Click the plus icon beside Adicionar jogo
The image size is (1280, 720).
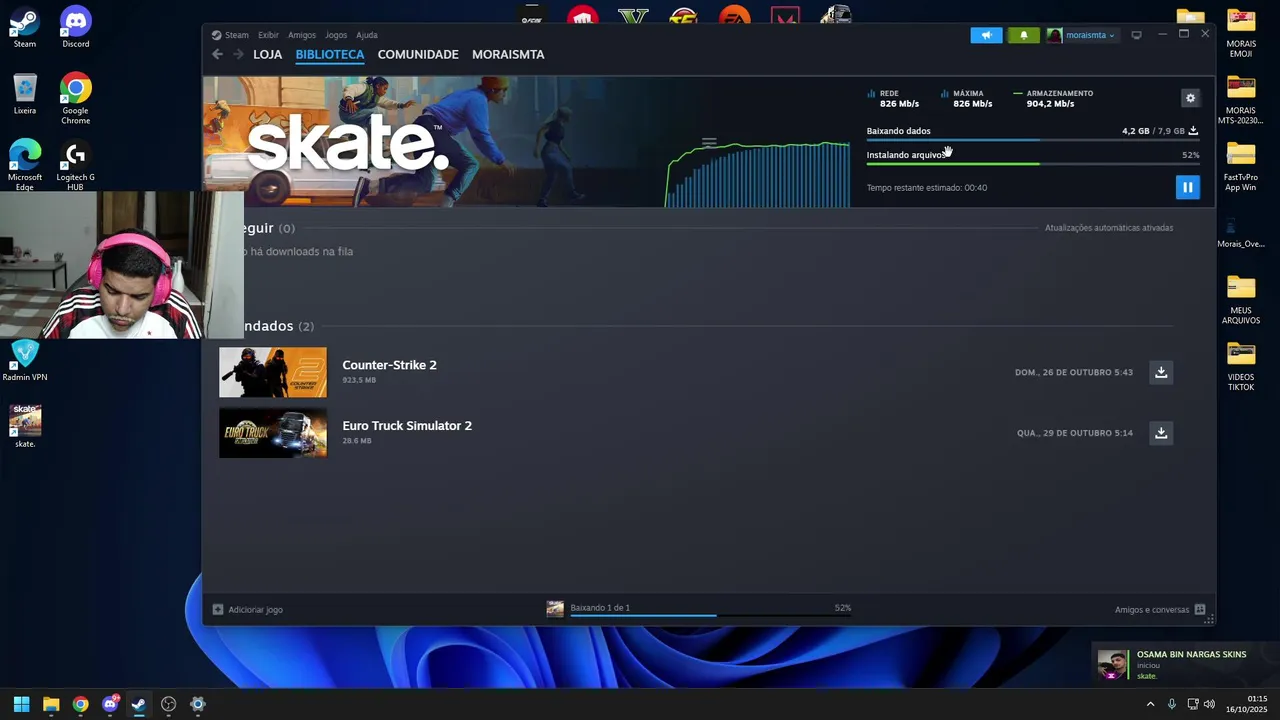(x=218, y=609)
